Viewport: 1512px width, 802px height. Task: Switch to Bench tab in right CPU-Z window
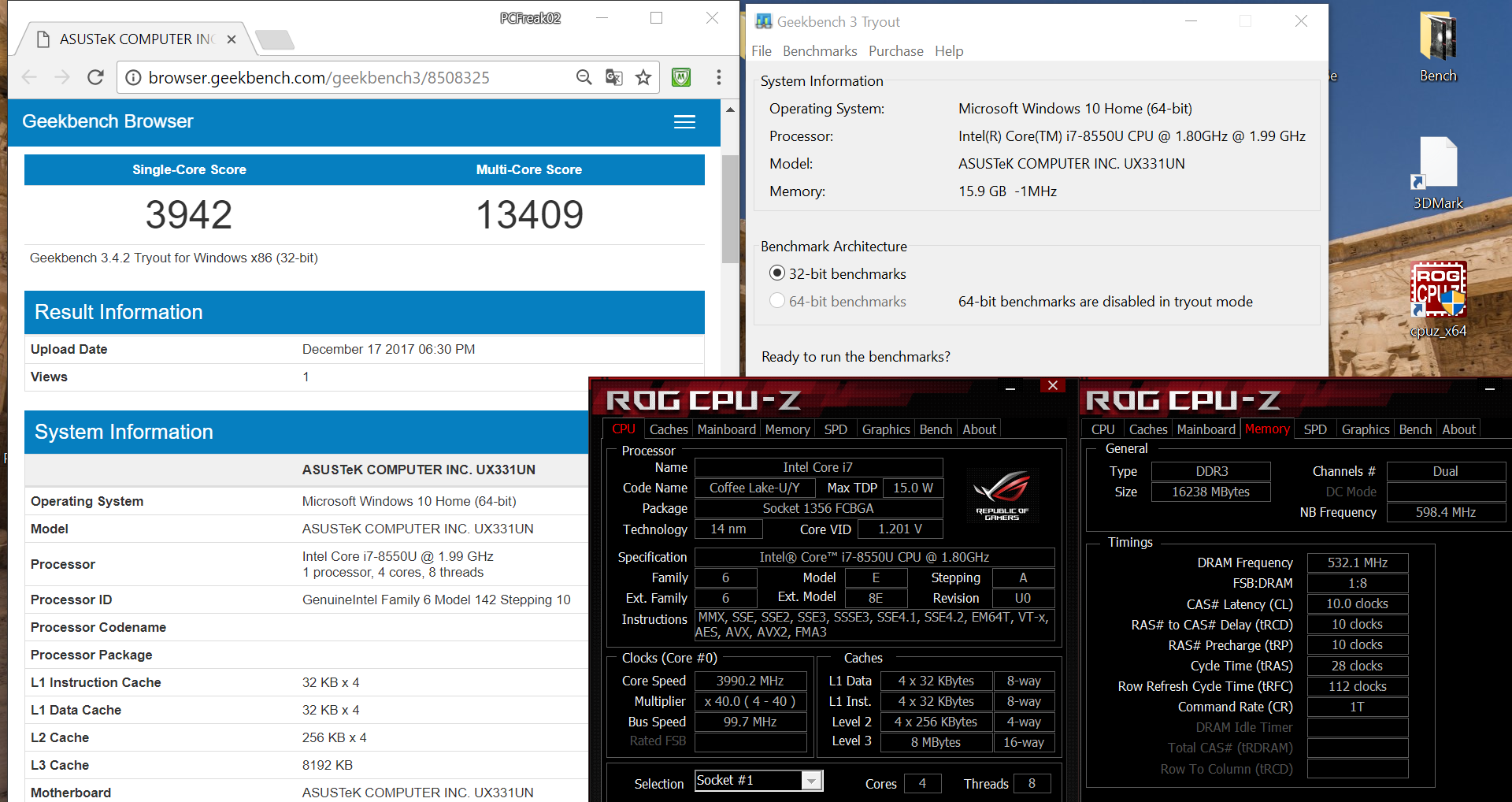(x=1415, y=429)
